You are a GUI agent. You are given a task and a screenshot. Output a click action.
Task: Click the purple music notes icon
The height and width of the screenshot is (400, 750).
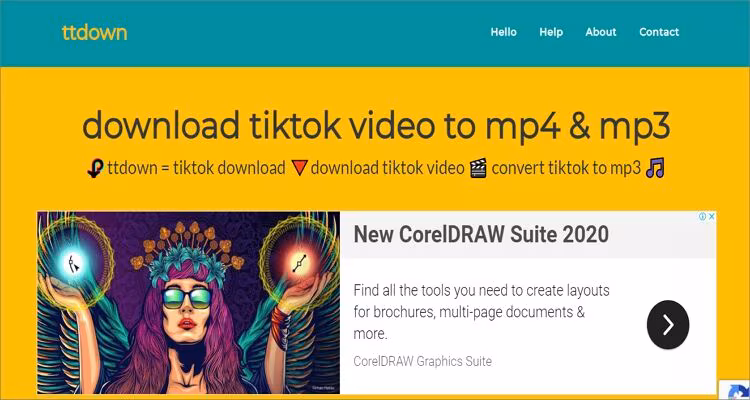[655, 168]
